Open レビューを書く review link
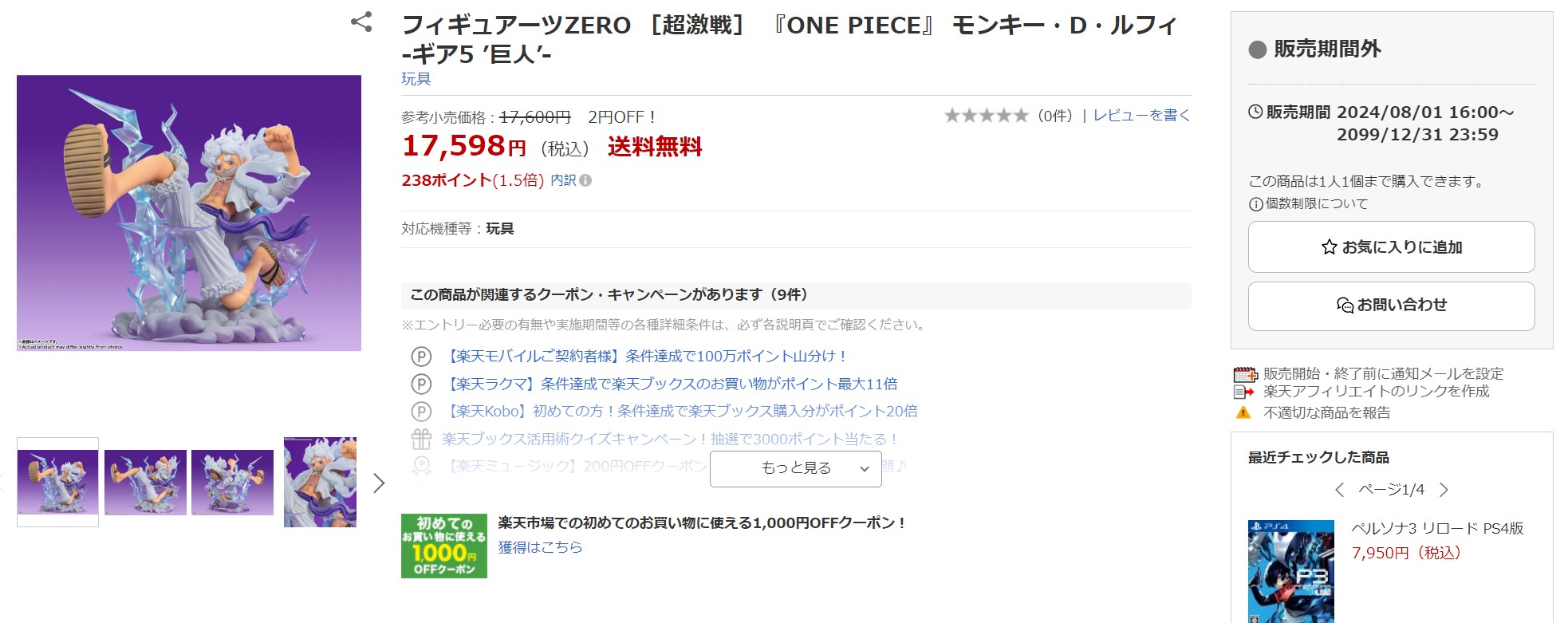1568x623 pixels. click(x=1141, y=116)
